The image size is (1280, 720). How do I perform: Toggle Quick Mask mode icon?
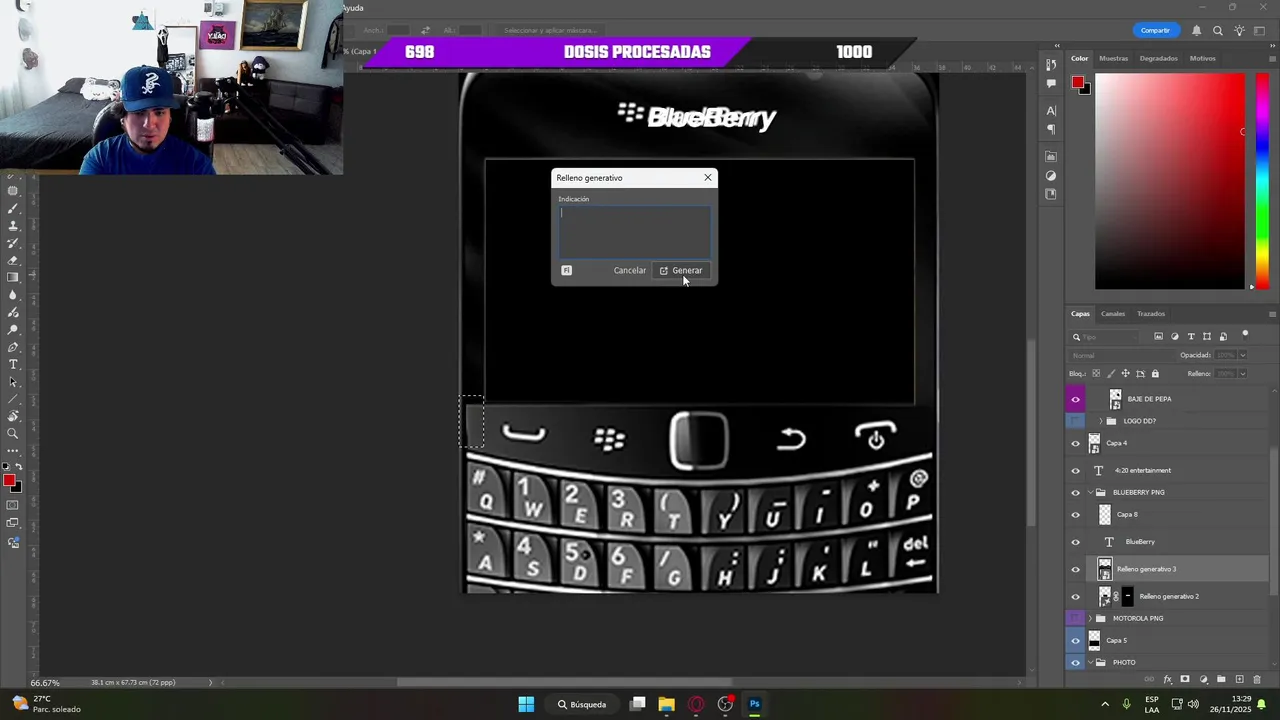tap(13, 505)
